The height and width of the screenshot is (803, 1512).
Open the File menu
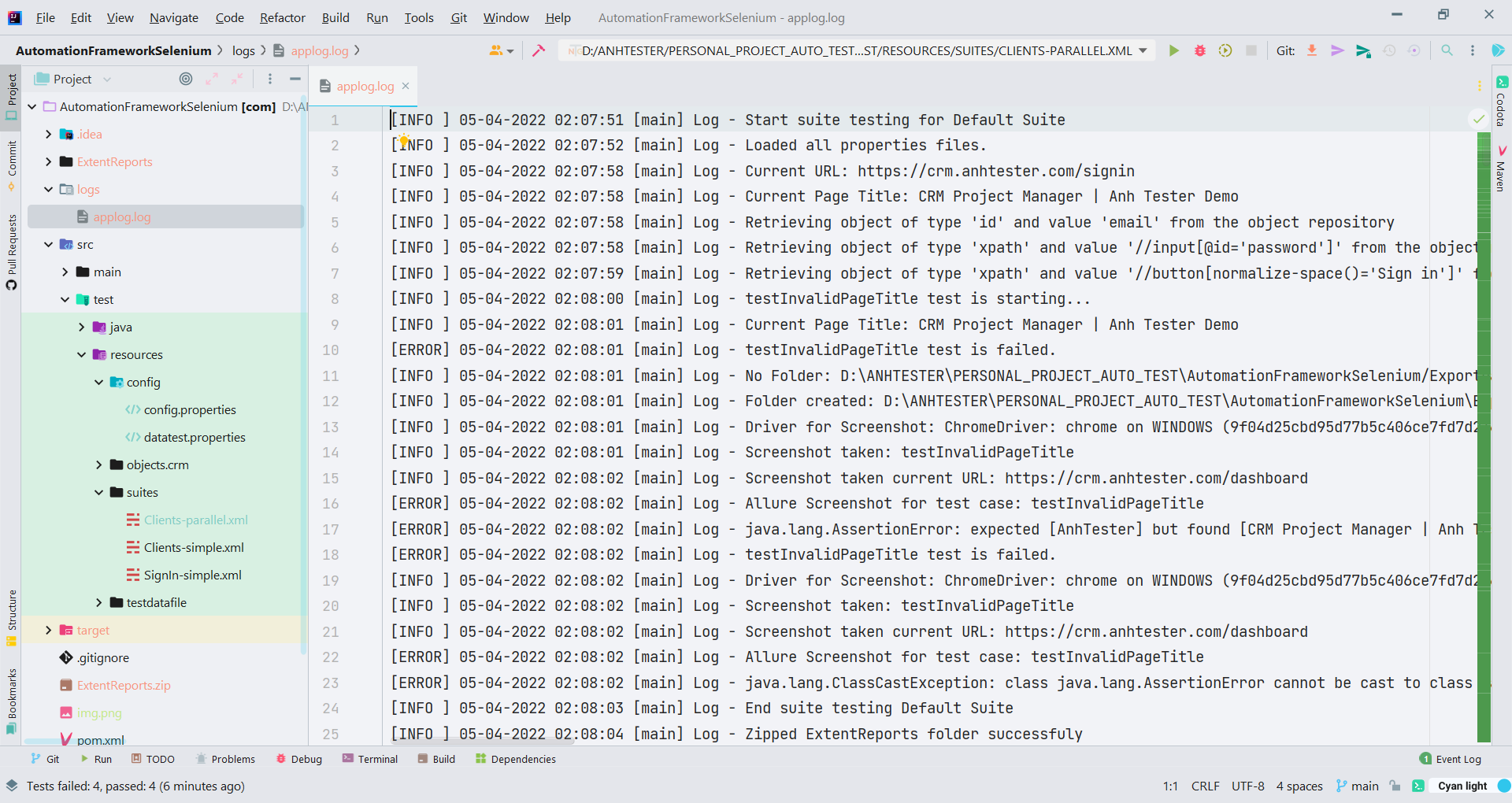pyautogui.click(x=46, y=17)
